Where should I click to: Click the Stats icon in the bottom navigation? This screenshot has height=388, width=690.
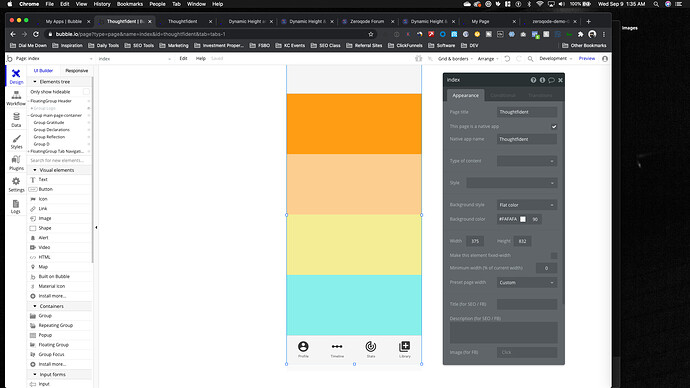coord(371,347)
